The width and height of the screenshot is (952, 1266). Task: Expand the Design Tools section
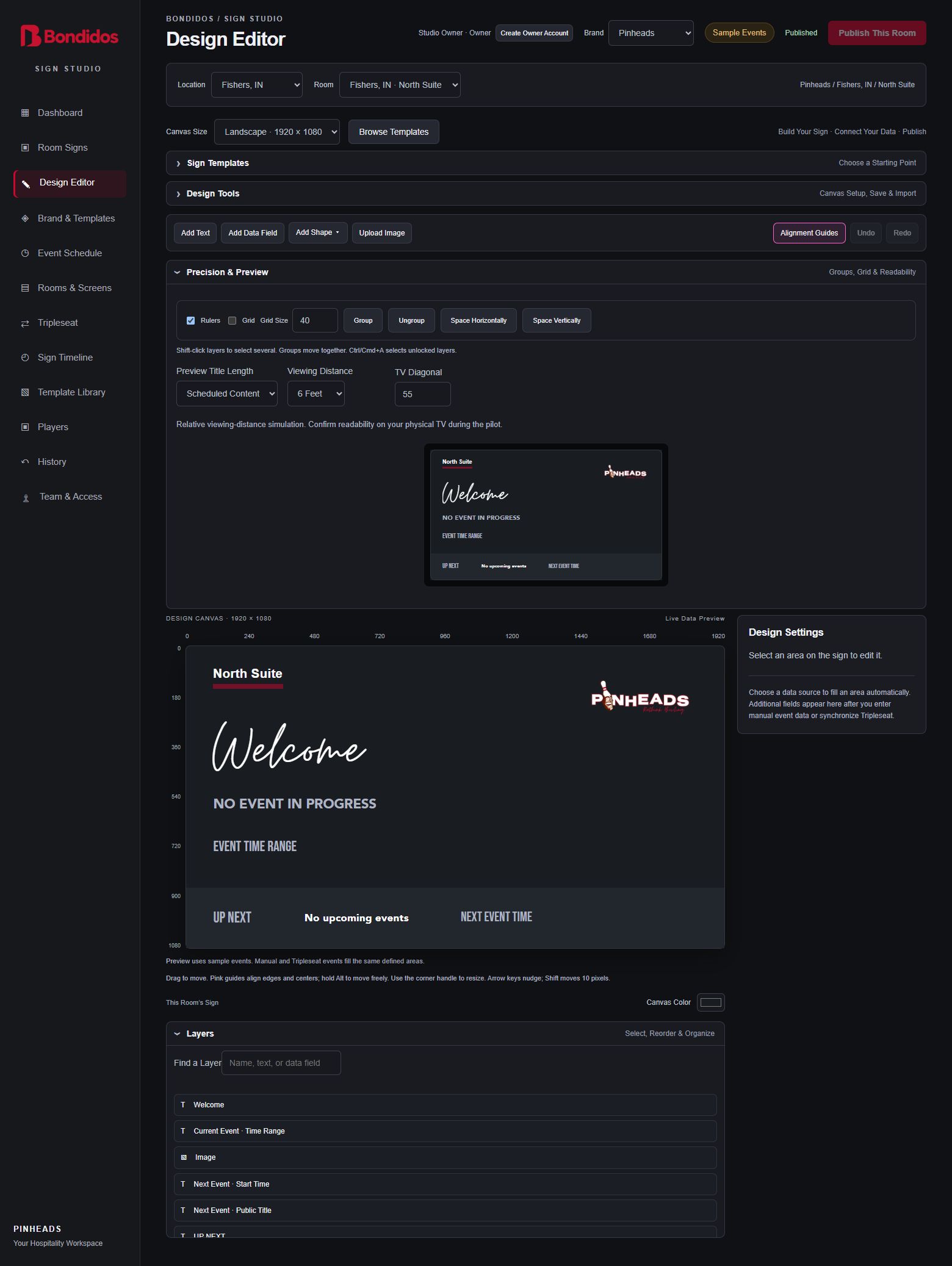coord(546,193)
